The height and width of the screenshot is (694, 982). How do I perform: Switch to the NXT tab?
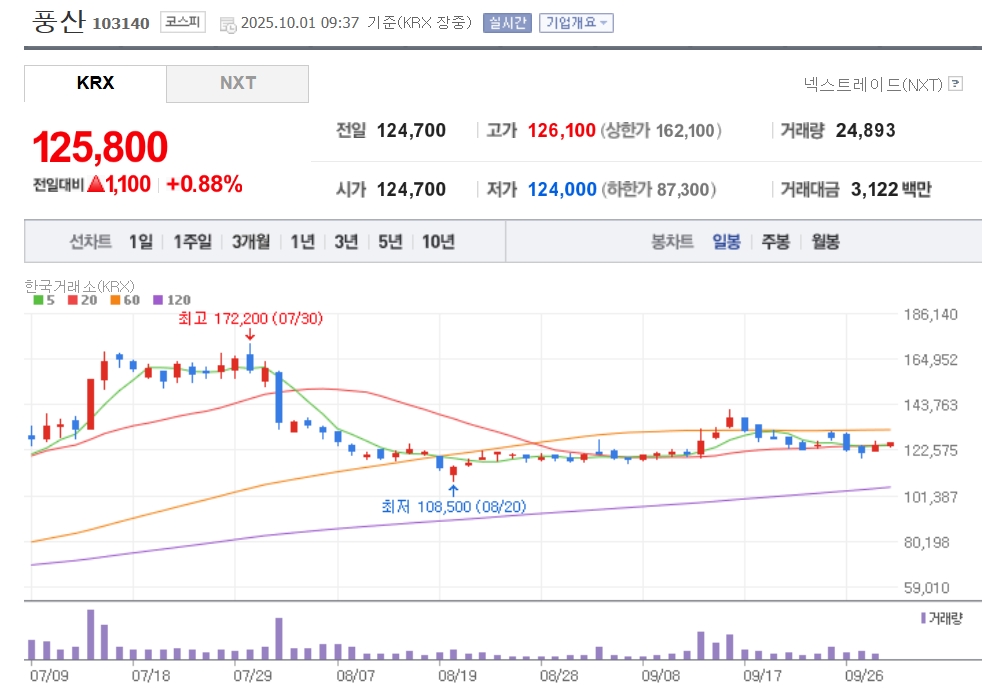coord(237,83)
